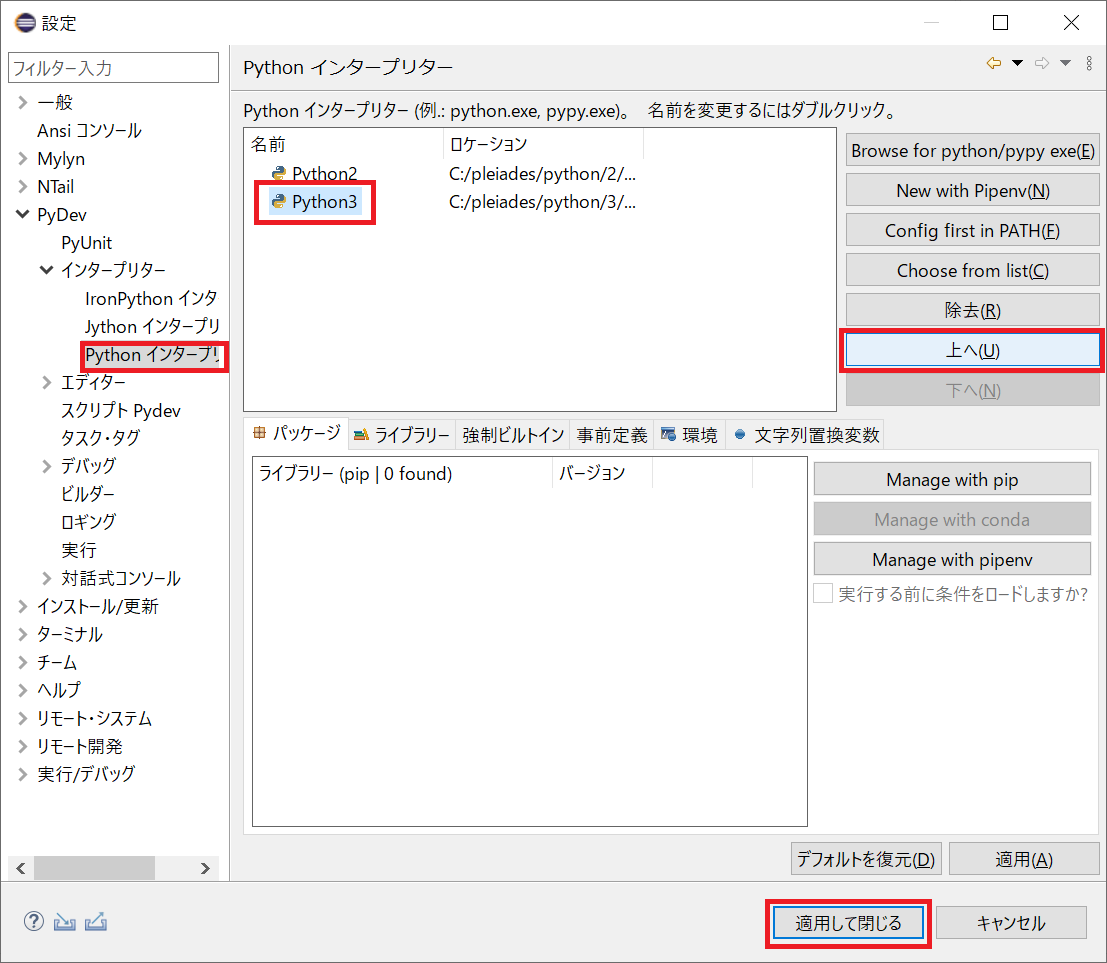Click the 上へ(U) move up button
The image size is (1107, 963).
972,350
